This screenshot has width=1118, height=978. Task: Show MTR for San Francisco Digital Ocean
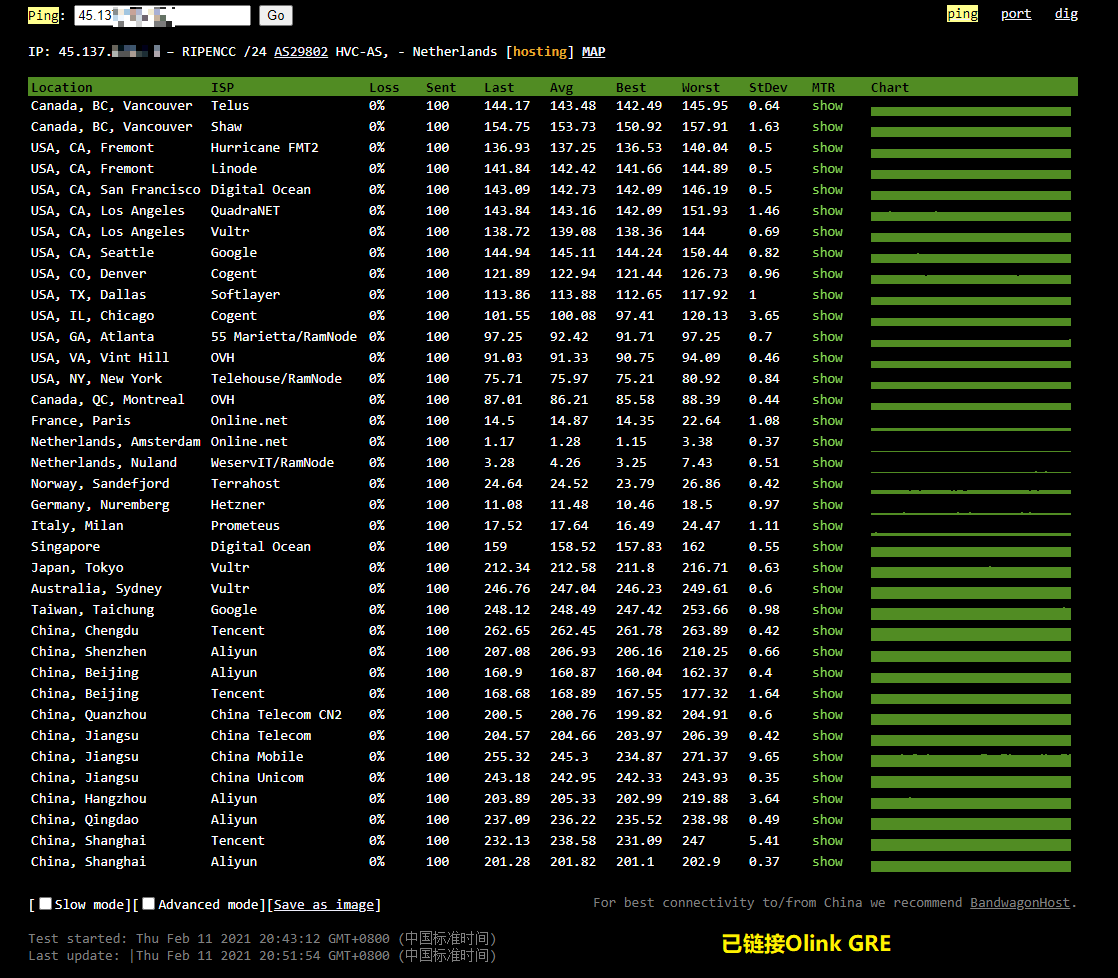coord(827,190)
